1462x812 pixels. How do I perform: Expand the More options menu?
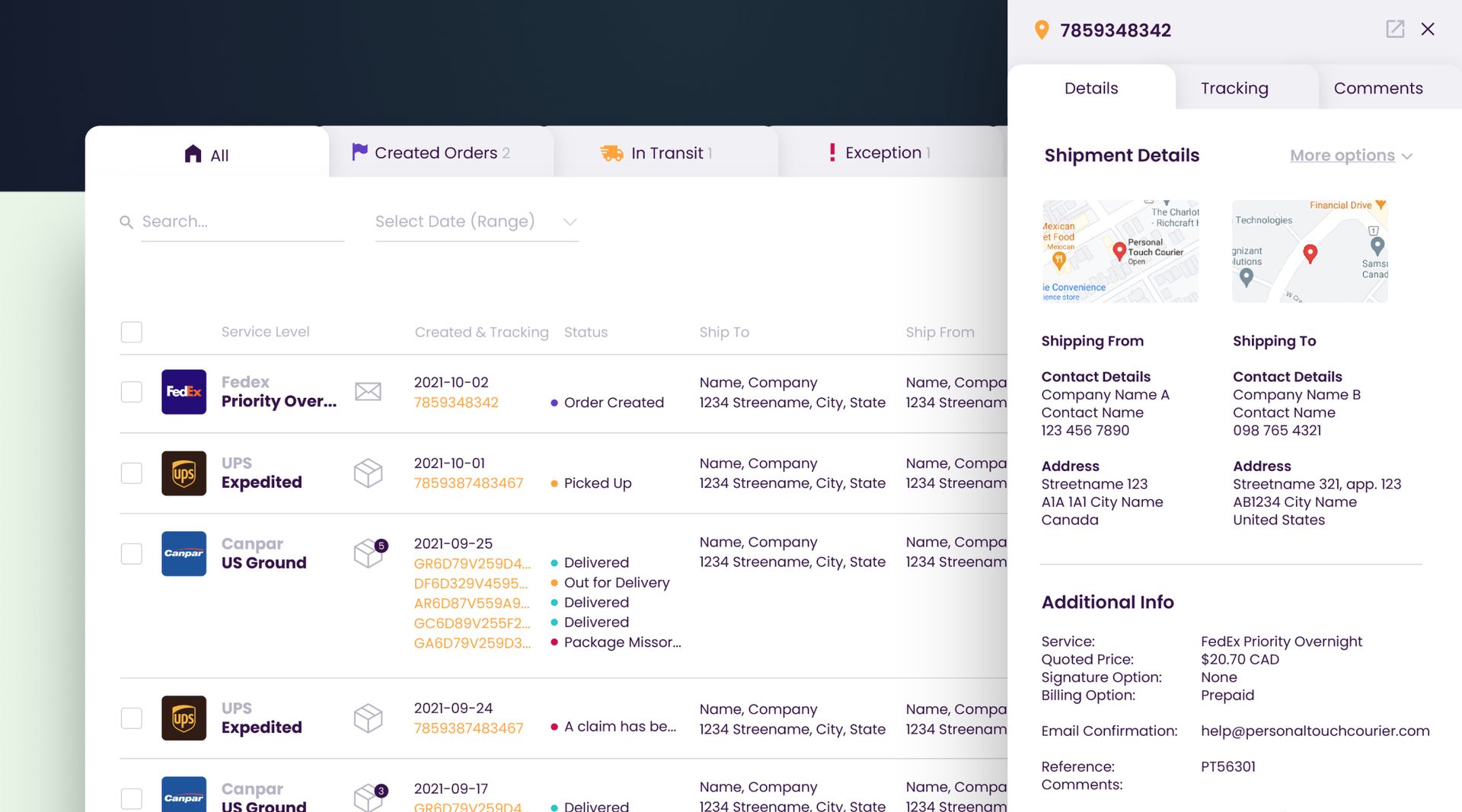pyautogui.click(x=1350, y=156)
